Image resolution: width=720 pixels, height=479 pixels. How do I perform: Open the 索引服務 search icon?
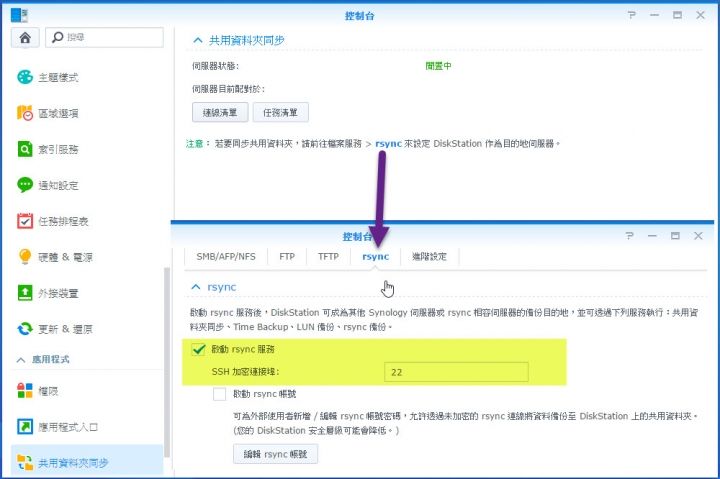25,149
